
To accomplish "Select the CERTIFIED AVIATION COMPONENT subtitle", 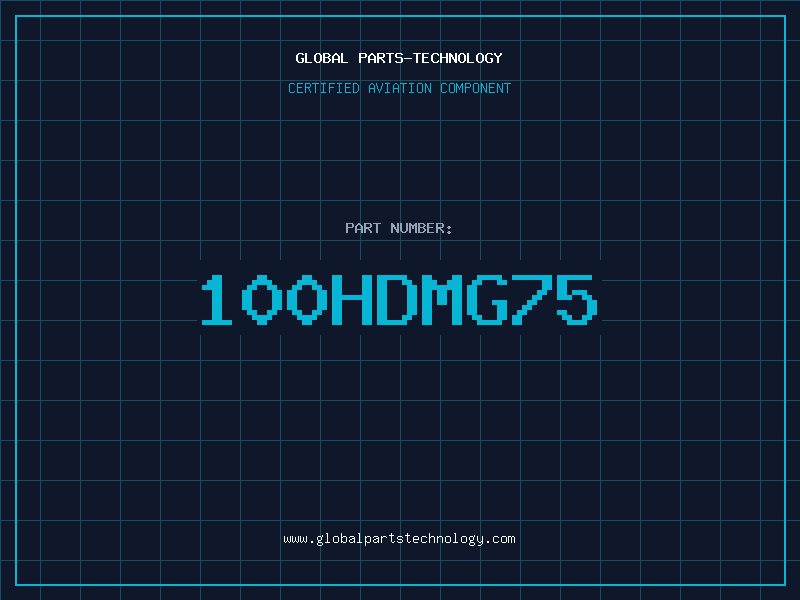I will pos(399,88).
